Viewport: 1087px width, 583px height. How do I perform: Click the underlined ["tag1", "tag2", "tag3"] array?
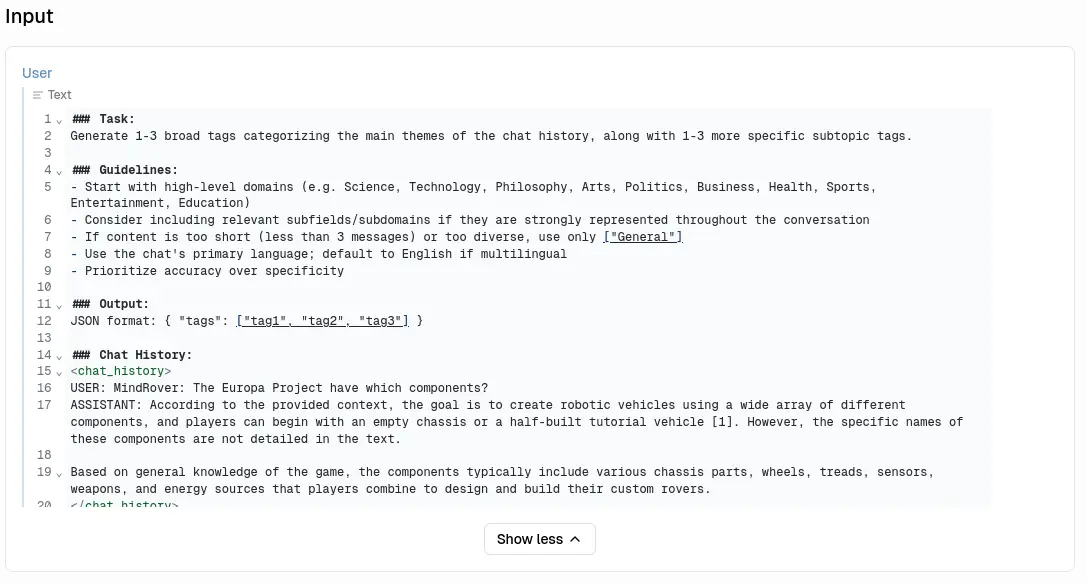pyautogui.click(x=322, y=321)
